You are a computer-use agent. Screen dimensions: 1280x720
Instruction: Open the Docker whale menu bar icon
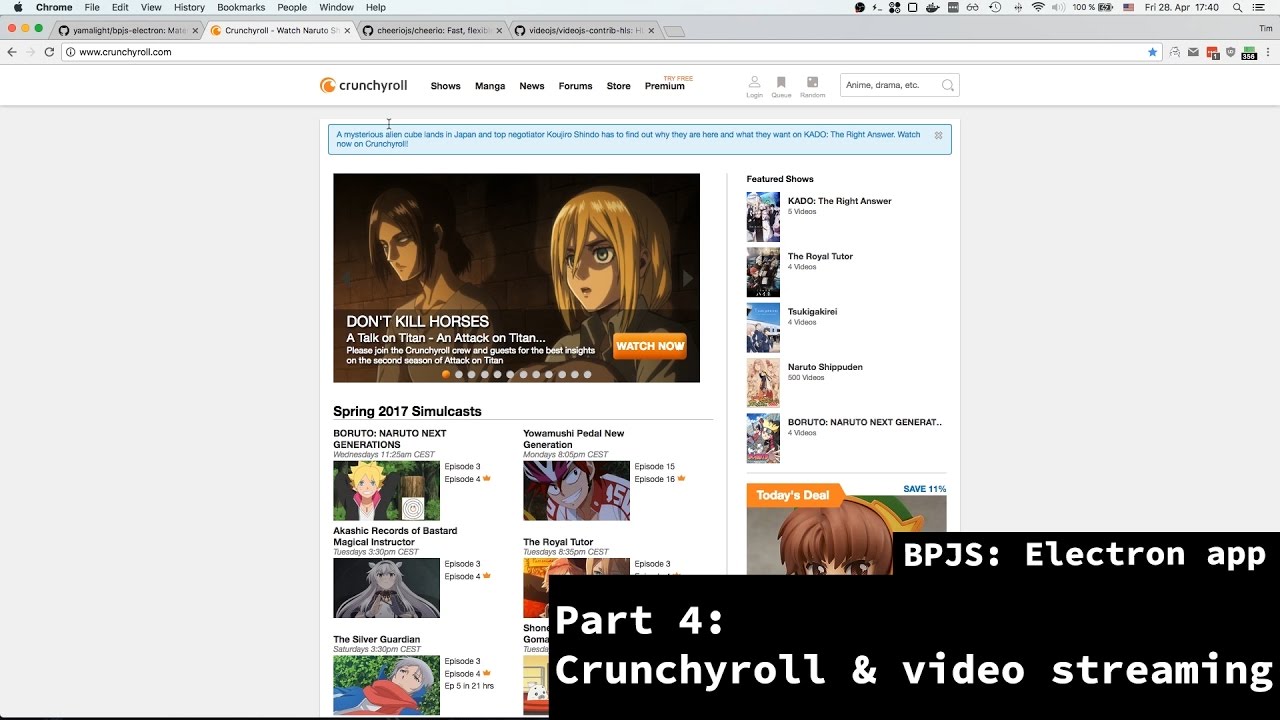[932, 7]
